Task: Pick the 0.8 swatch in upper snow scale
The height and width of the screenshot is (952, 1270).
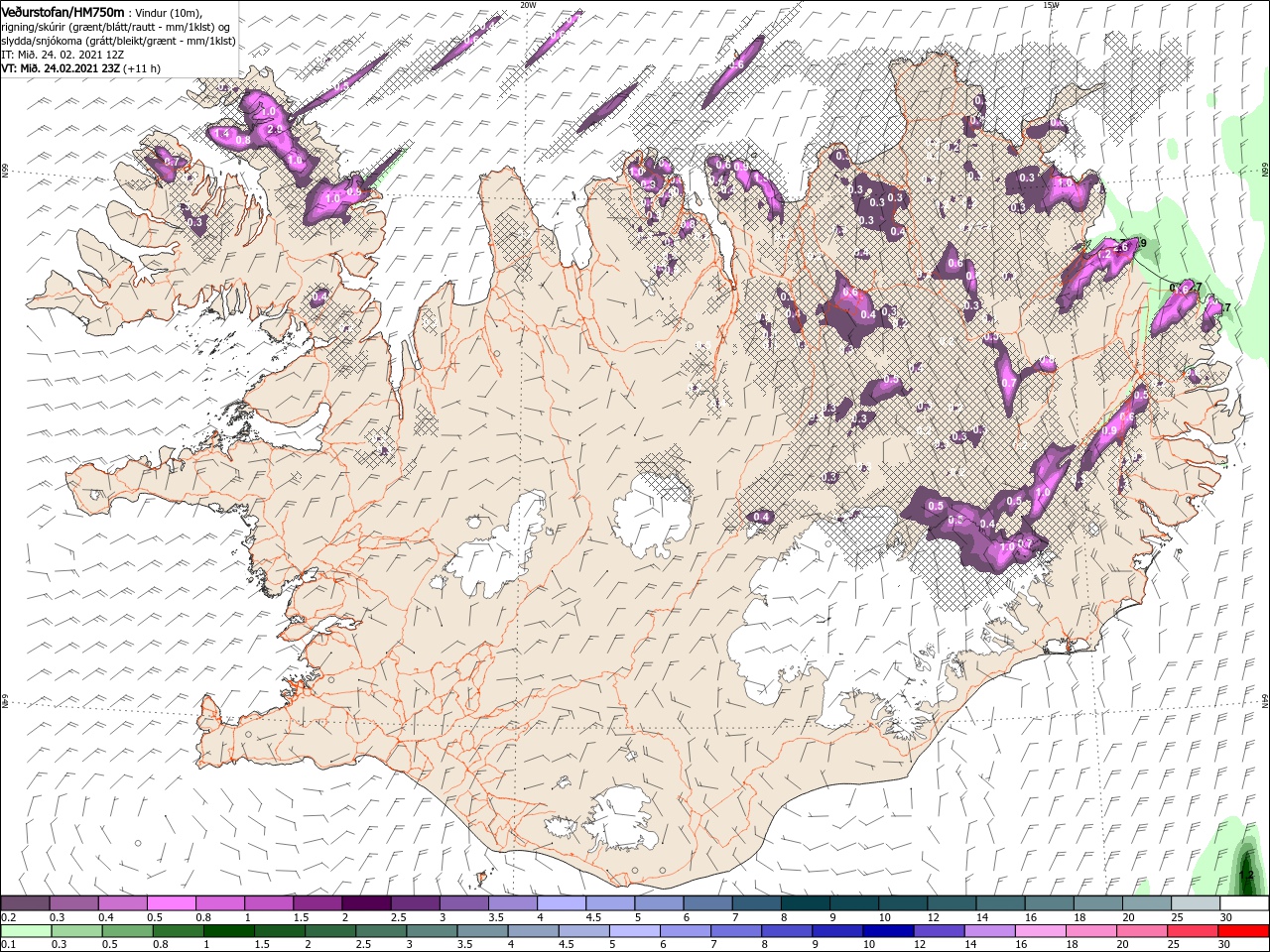Action: click(219, 903)
